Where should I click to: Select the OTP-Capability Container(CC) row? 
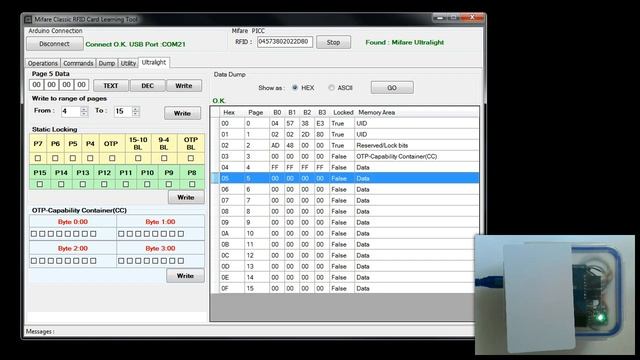(345, 156)
